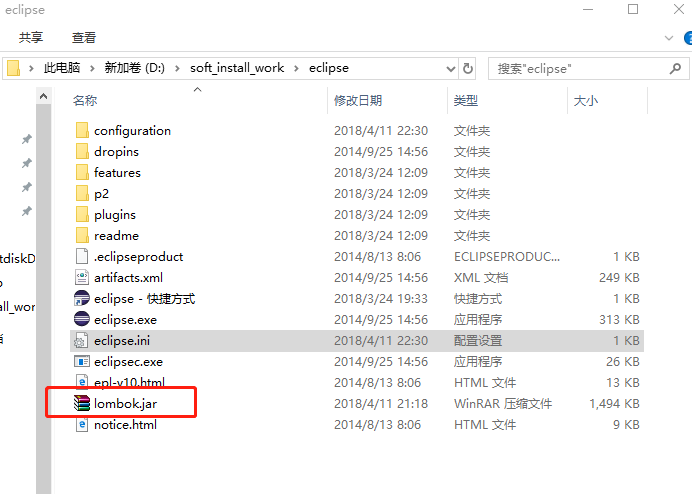Select the dropins folder icon
This screenshot has height=494, width=692.
tap(82, 151)
